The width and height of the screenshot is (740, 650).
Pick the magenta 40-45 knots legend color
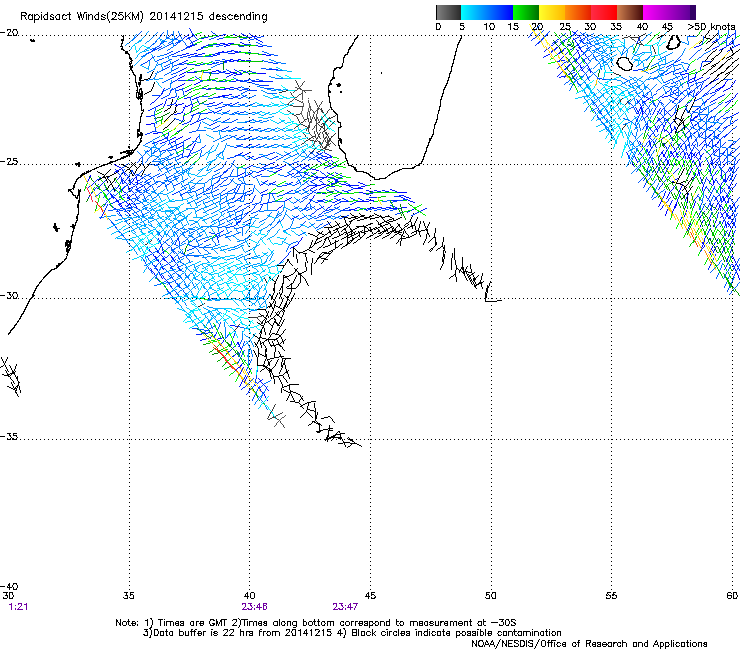click(x=656, y=12)
